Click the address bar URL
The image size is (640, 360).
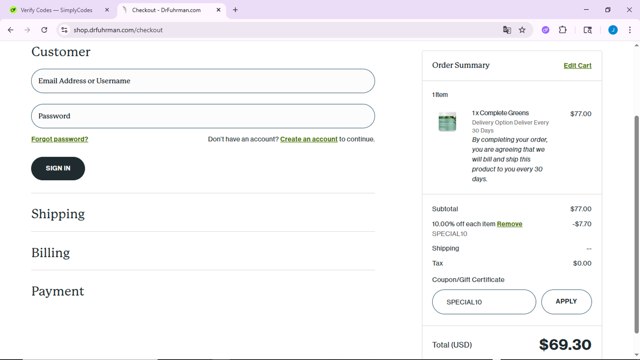coord(118,30)
